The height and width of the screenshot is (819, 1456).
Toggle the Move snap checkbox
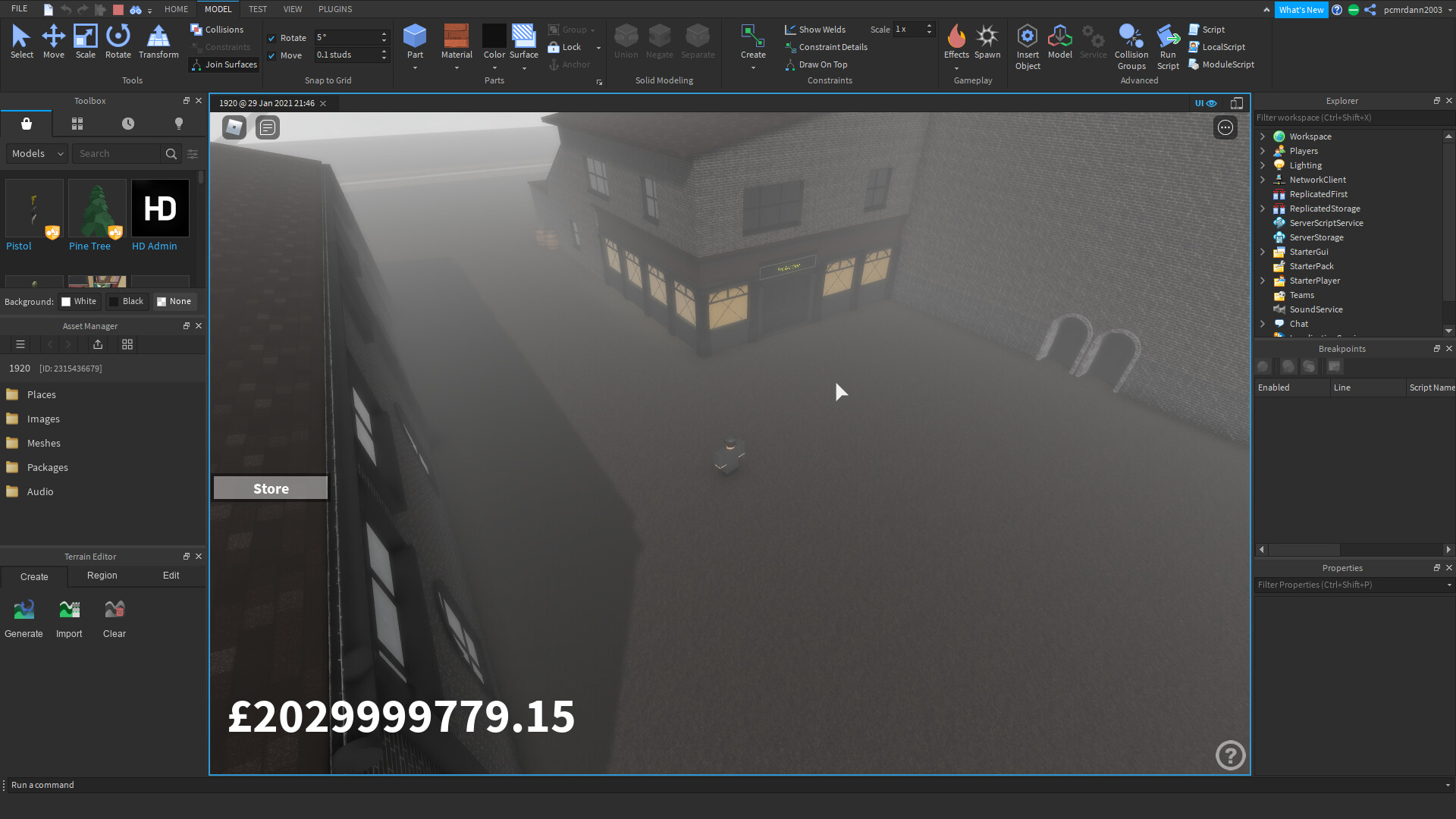pos(271,55)
